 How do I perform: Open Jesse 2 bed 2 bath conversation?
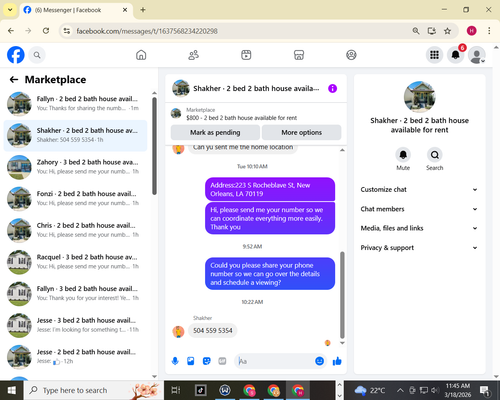click(x=75, y=357)
